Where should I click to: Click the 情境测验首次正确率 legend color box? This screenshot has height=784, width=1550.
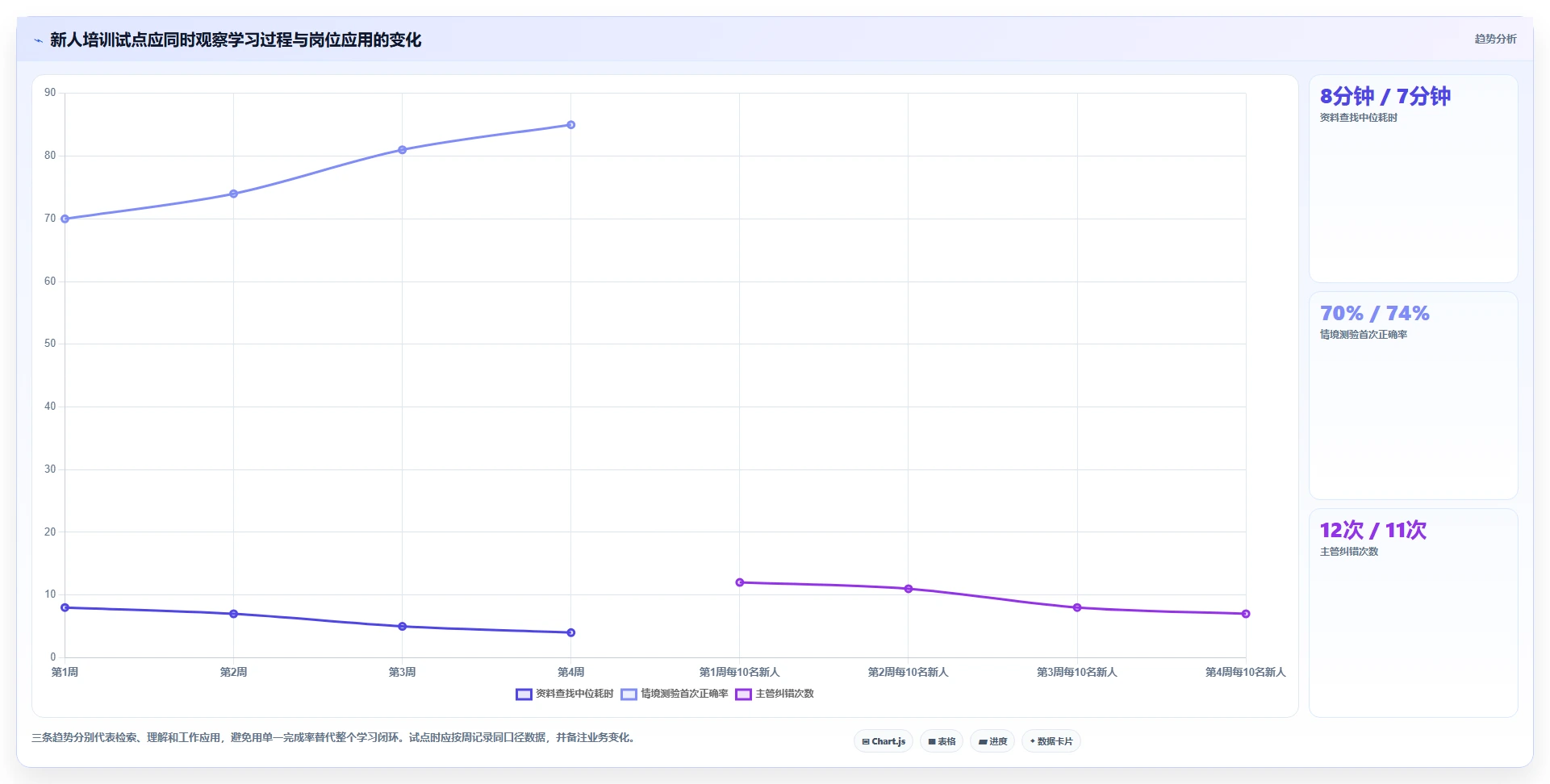point(629,694)
